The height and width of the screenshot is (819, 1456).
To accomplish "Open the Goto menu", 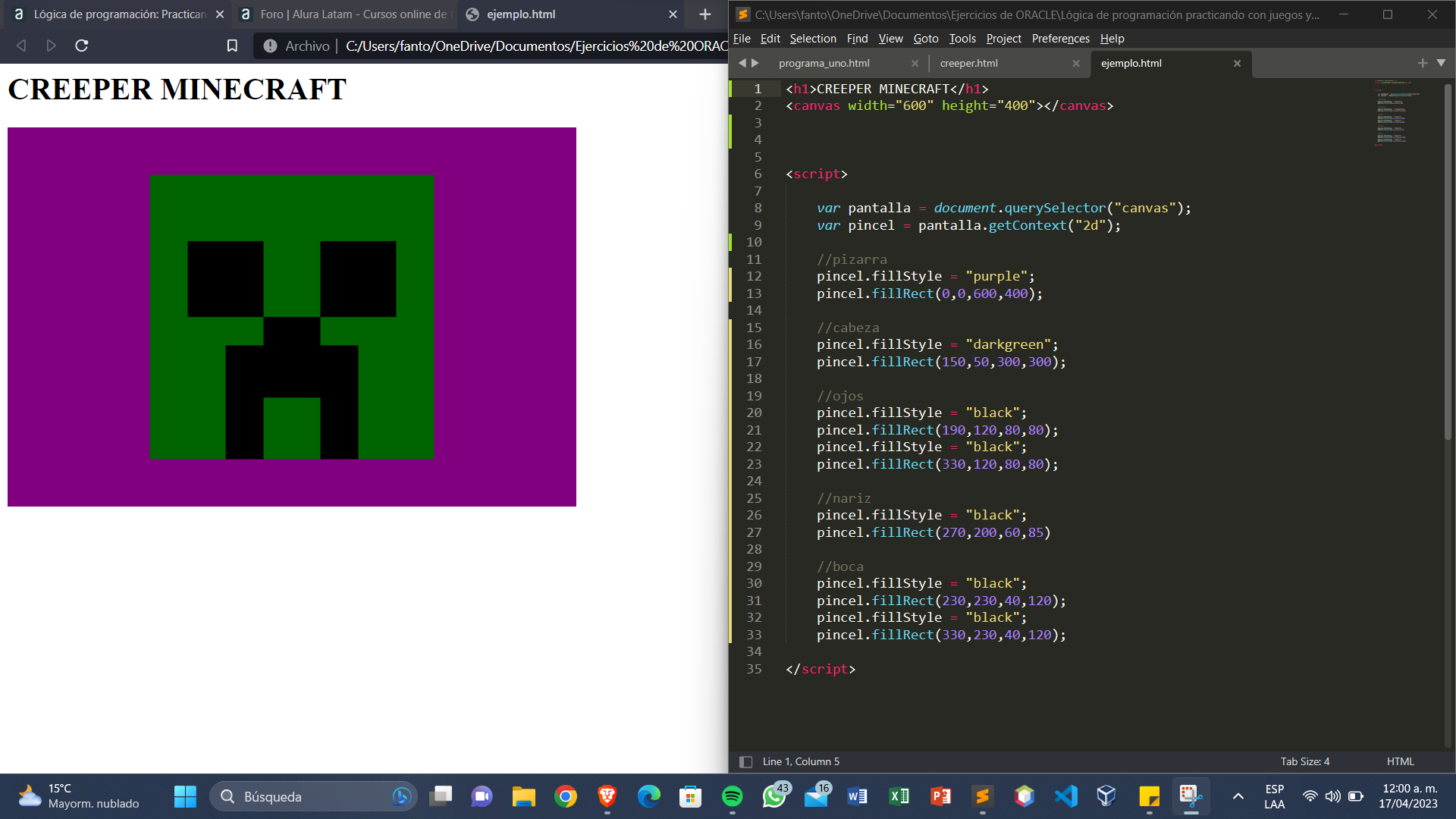I will [x=925, y=39].
